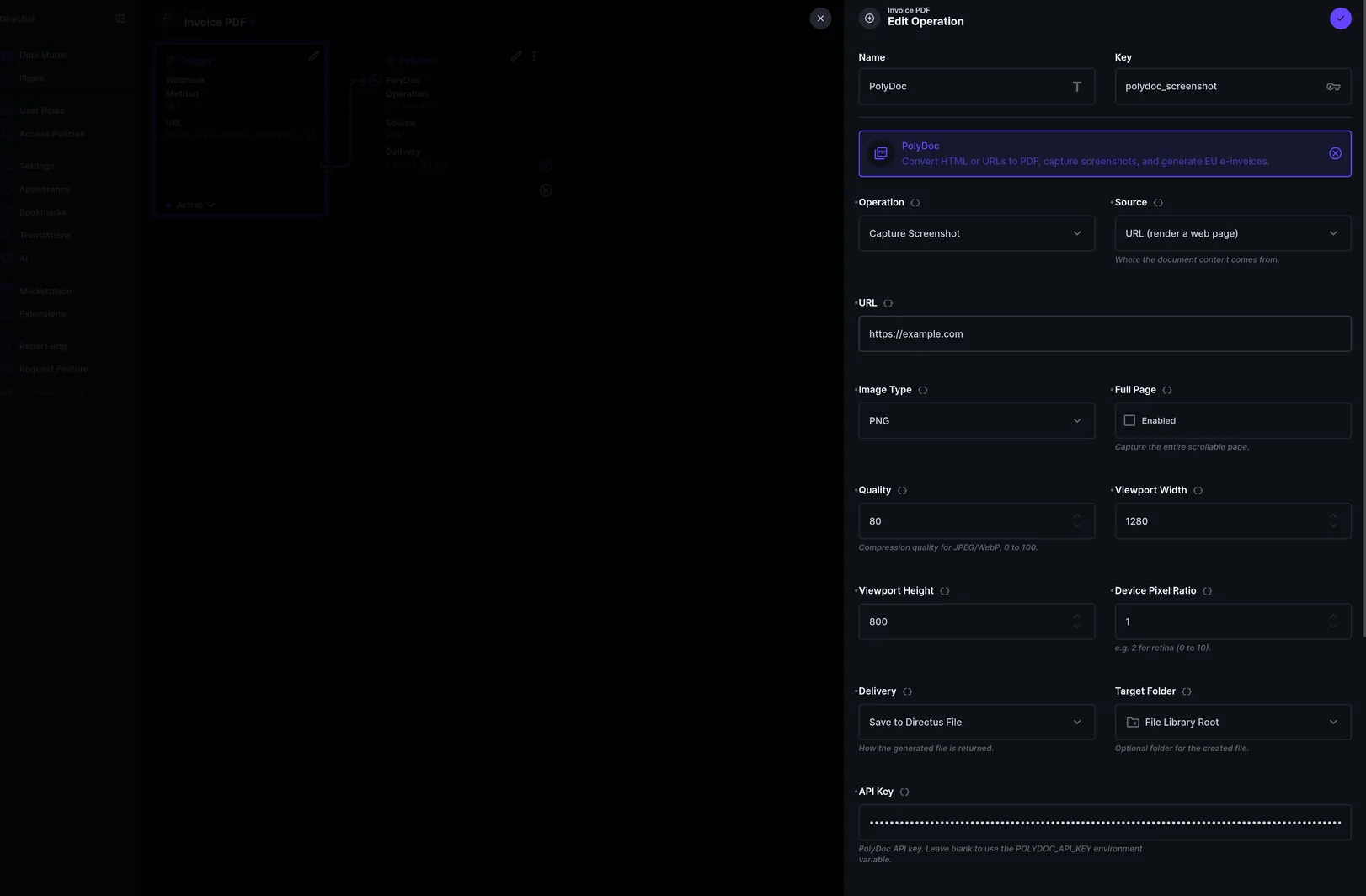Click the folder icon in Target Folder
This screenshot has height=896, width=1366.
1133,723
